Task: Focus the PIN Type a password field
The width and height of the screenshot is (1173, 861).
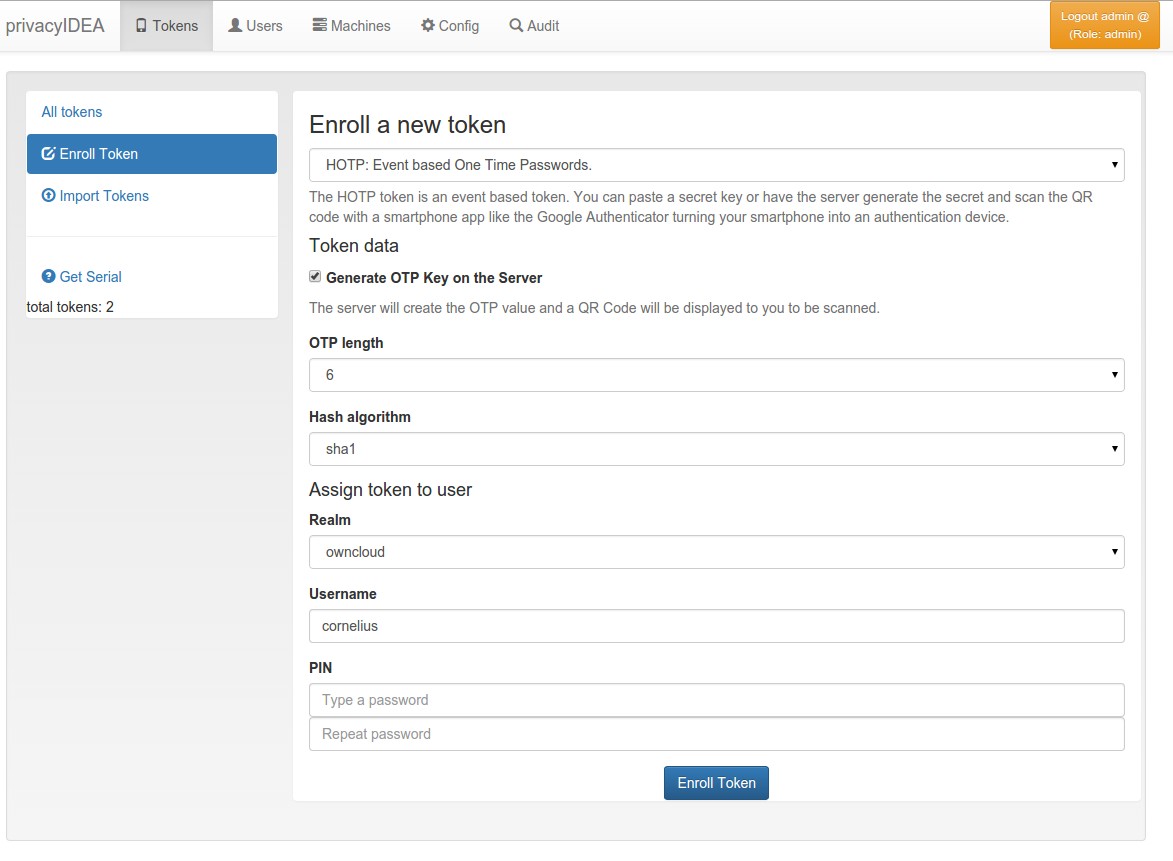Action: tap(717, 700)
